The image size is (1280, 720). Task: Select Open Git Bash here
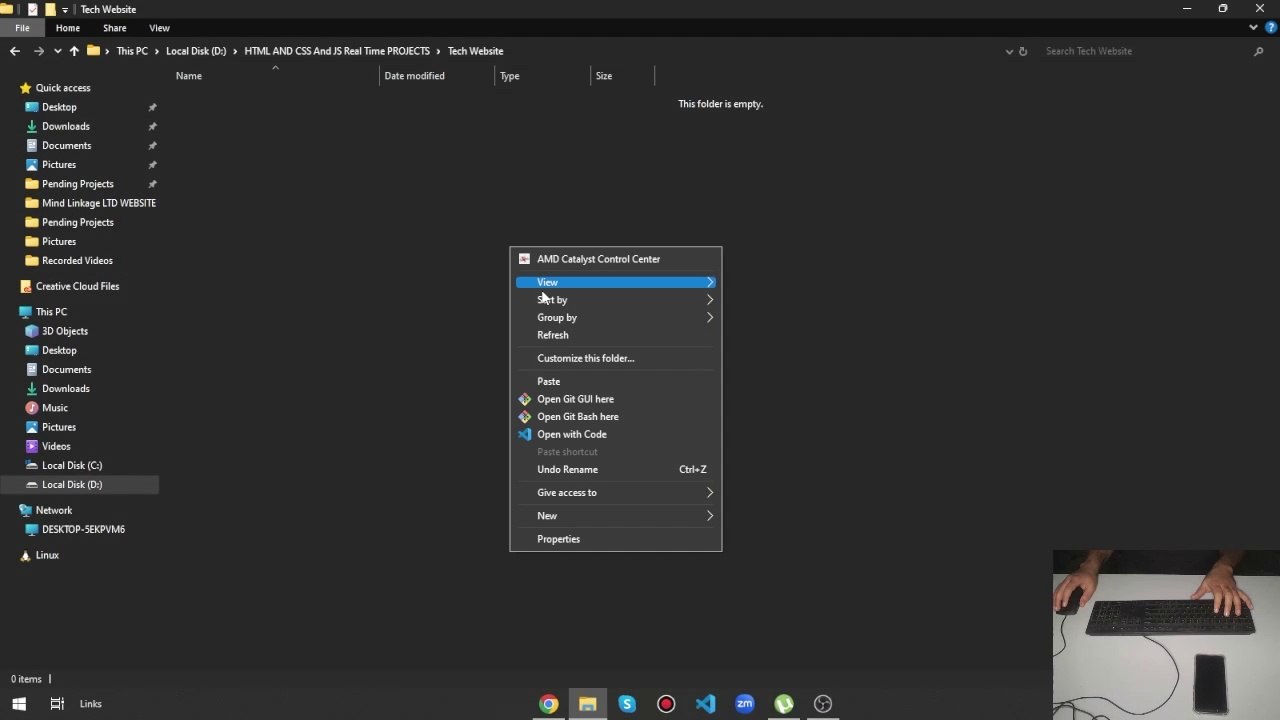click(x=578, y=417)
